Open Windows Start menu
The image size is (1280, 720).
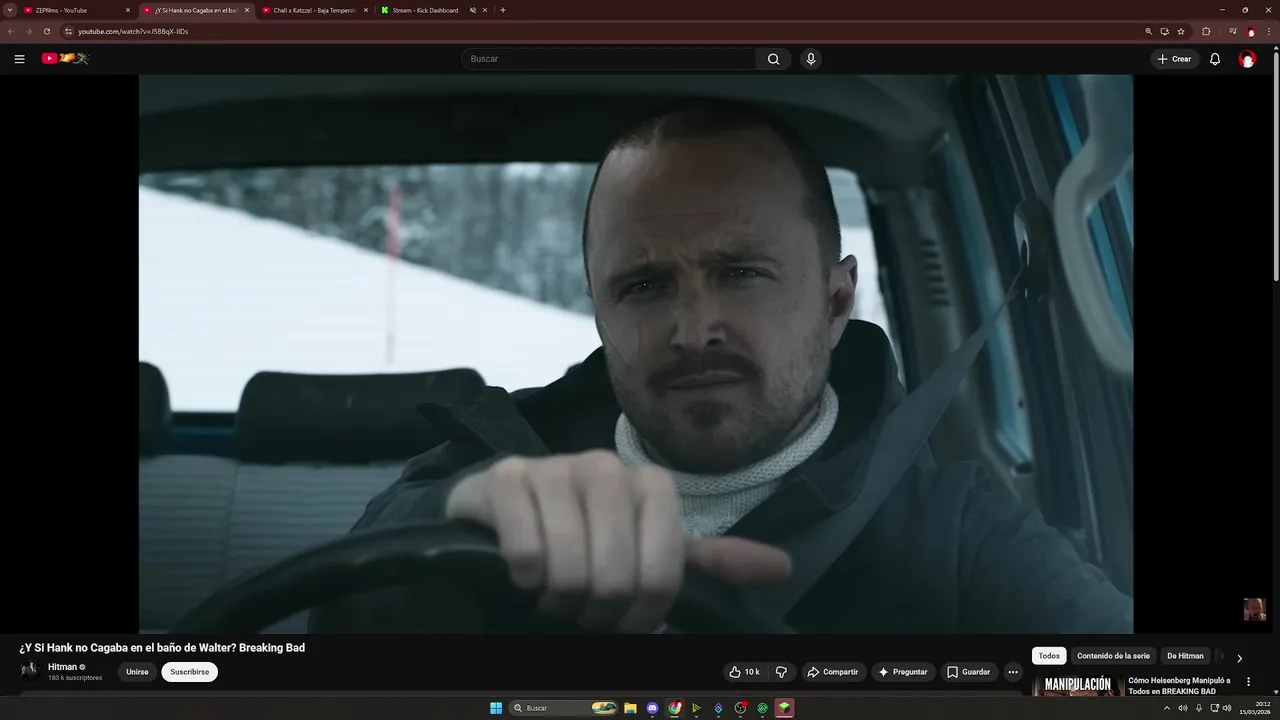point(496,708)
